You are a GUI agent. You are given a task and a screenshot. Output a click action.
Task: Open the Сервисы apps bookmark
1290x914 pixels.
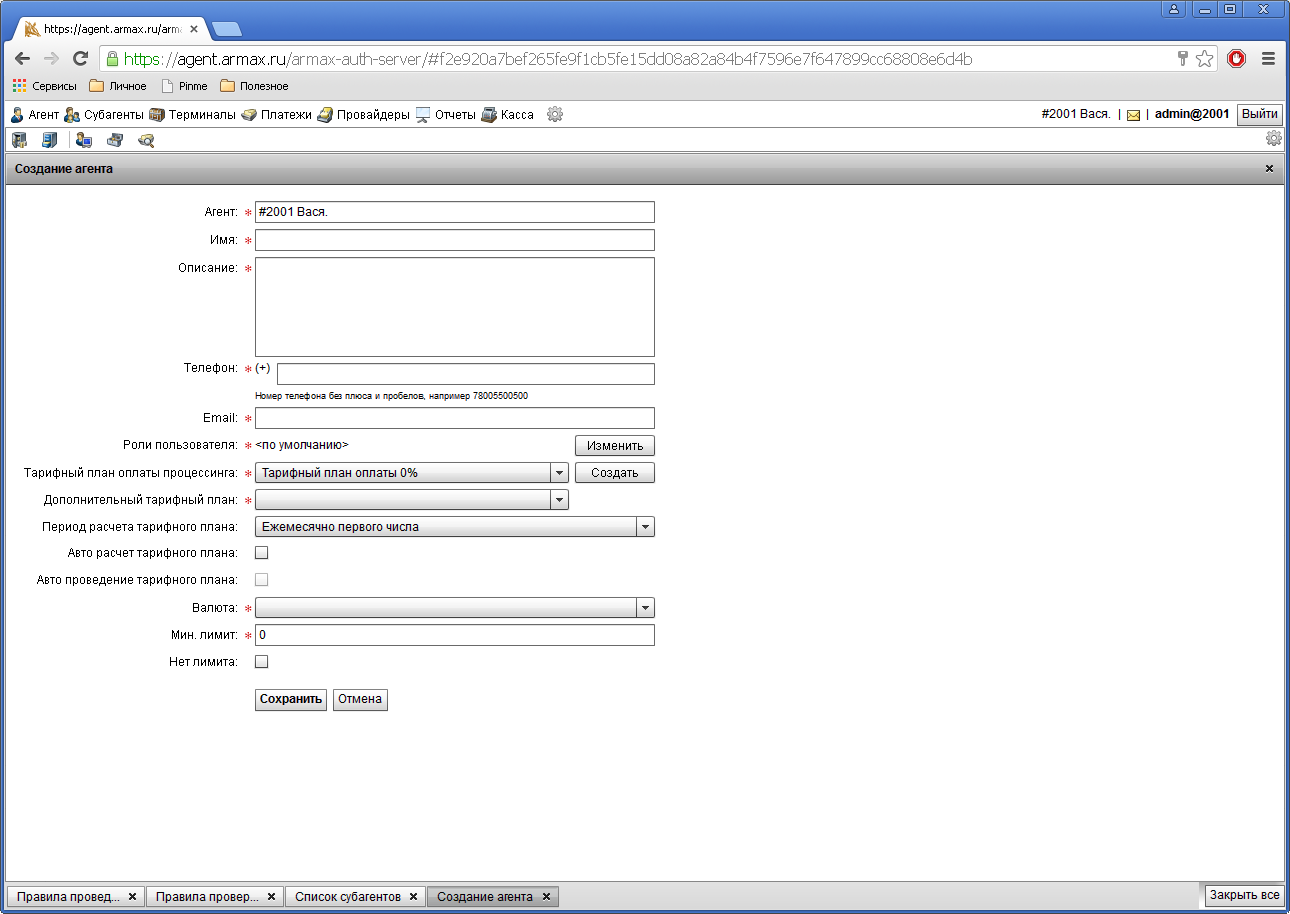pyautogui.click(x=45, y=86)
